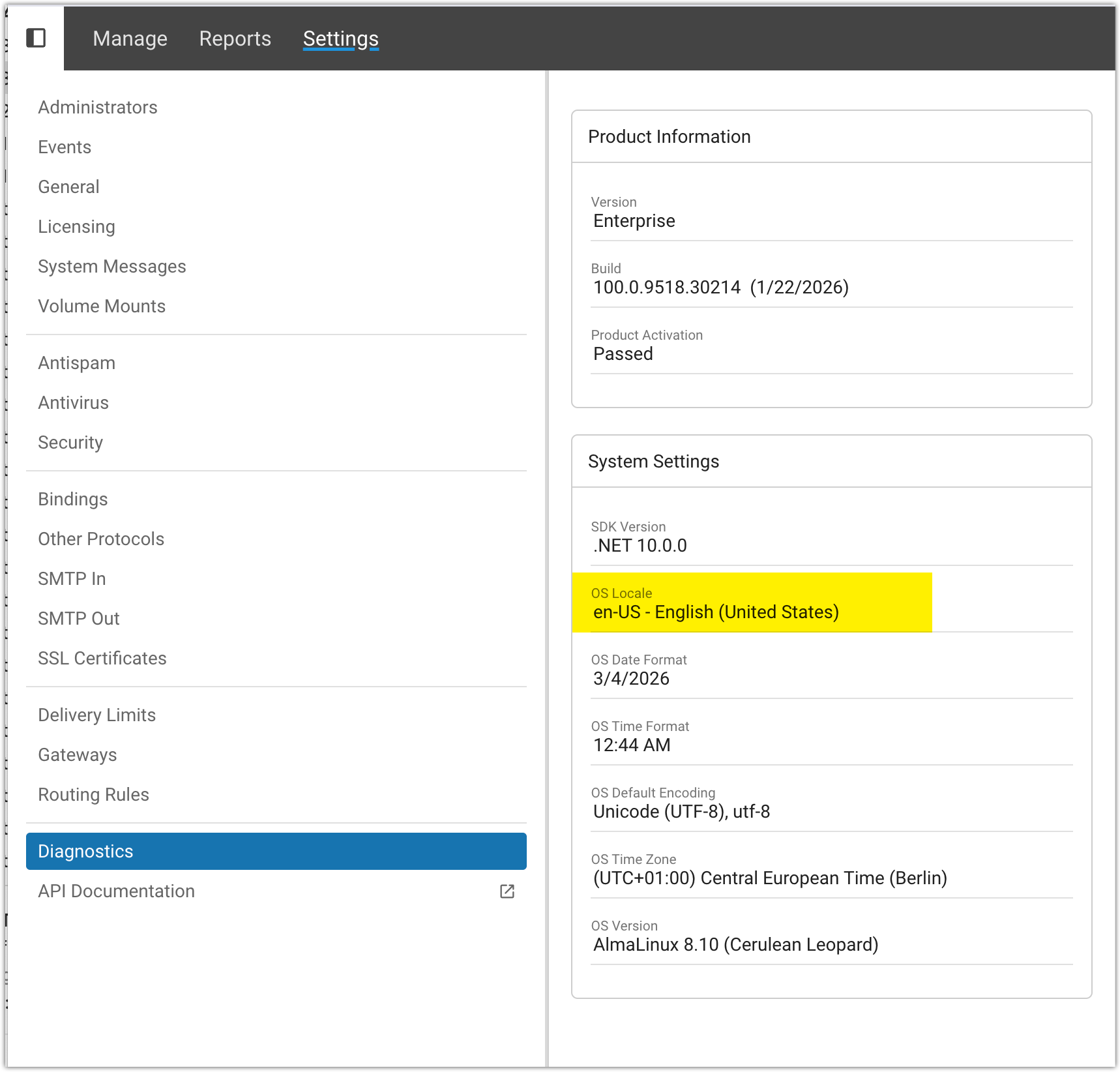The width and height of the screenshot is (1120, 1072).
Task: Select the highlighted Diagnostics item
Action: click(276, 852)
